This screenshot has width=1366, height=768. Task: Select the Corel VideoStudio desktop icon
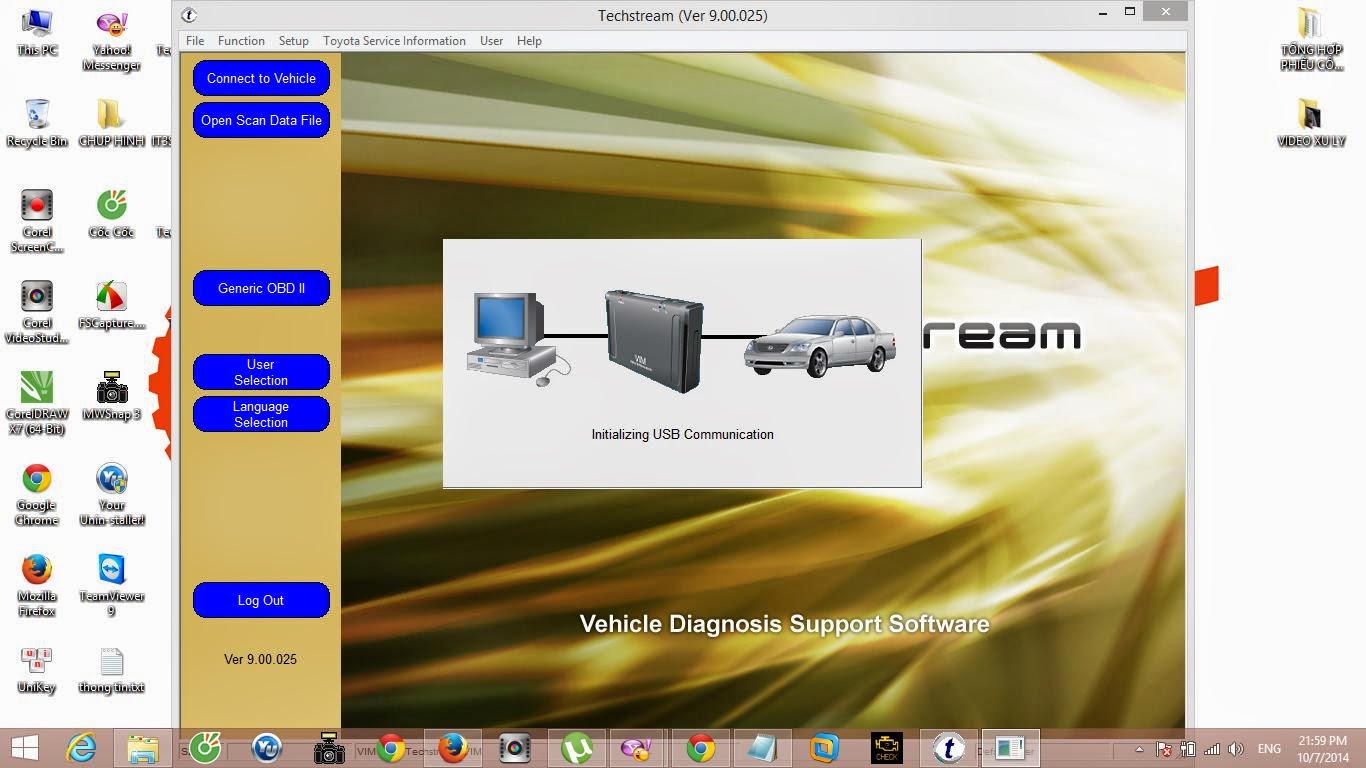tap(37, 312)
